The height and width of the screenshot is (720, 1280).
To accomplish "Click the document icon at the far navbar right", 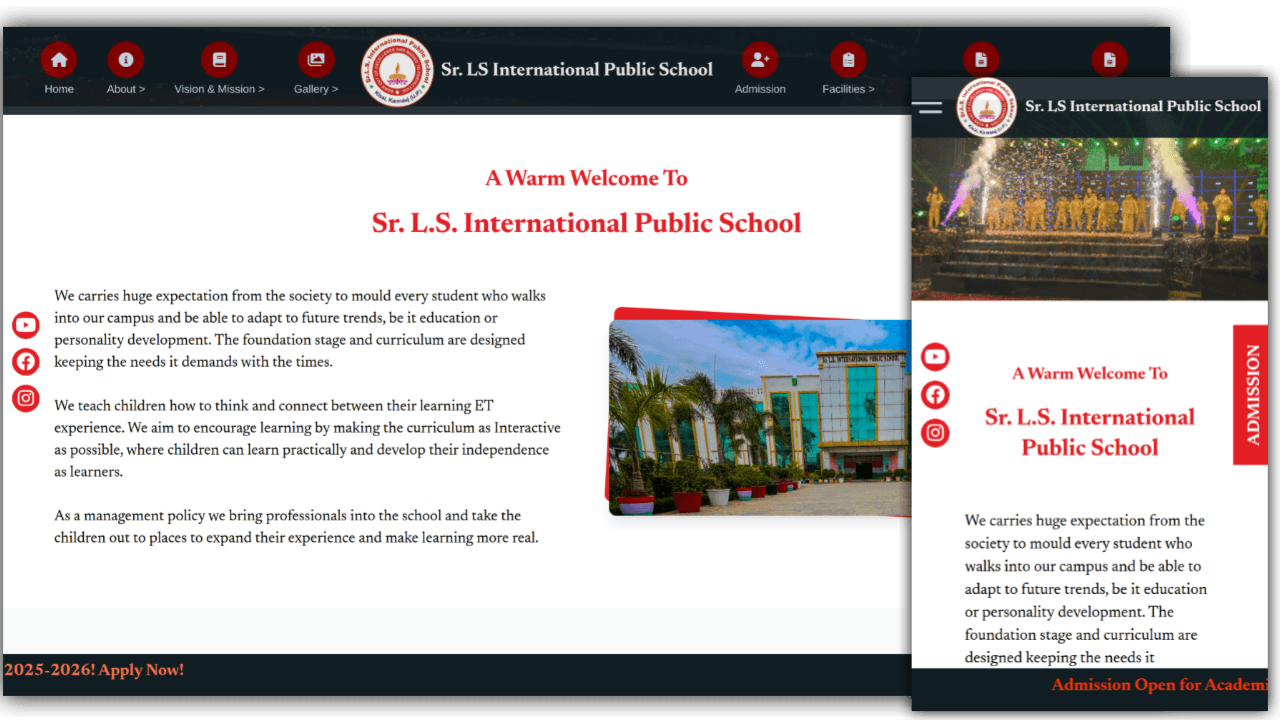I will tap(1110, 59).
